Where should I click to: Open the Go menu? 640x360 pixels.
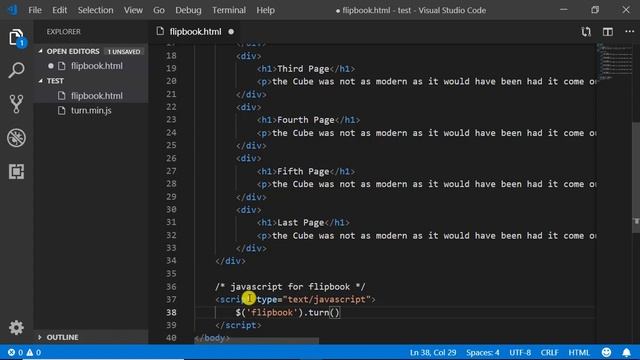(x=159, y=10)
